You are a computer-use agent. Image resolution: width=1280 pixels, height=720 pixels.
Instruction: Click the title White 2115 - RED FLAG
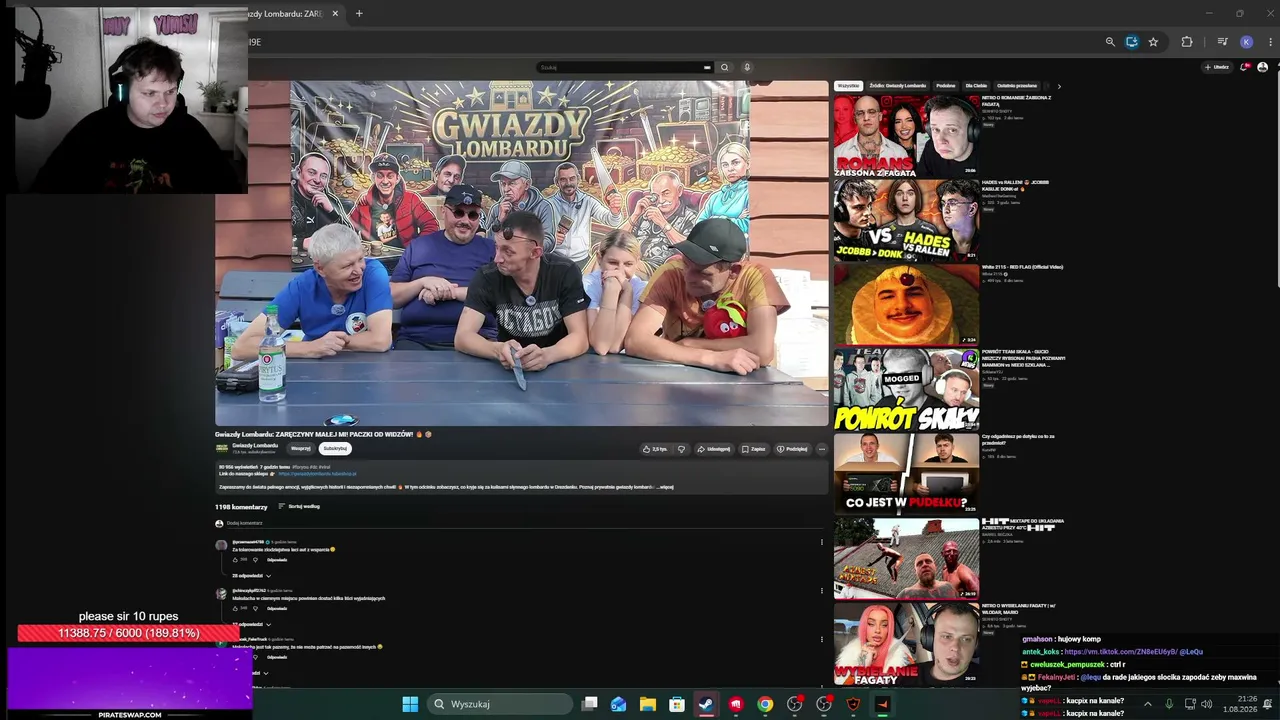(1022, 267)
